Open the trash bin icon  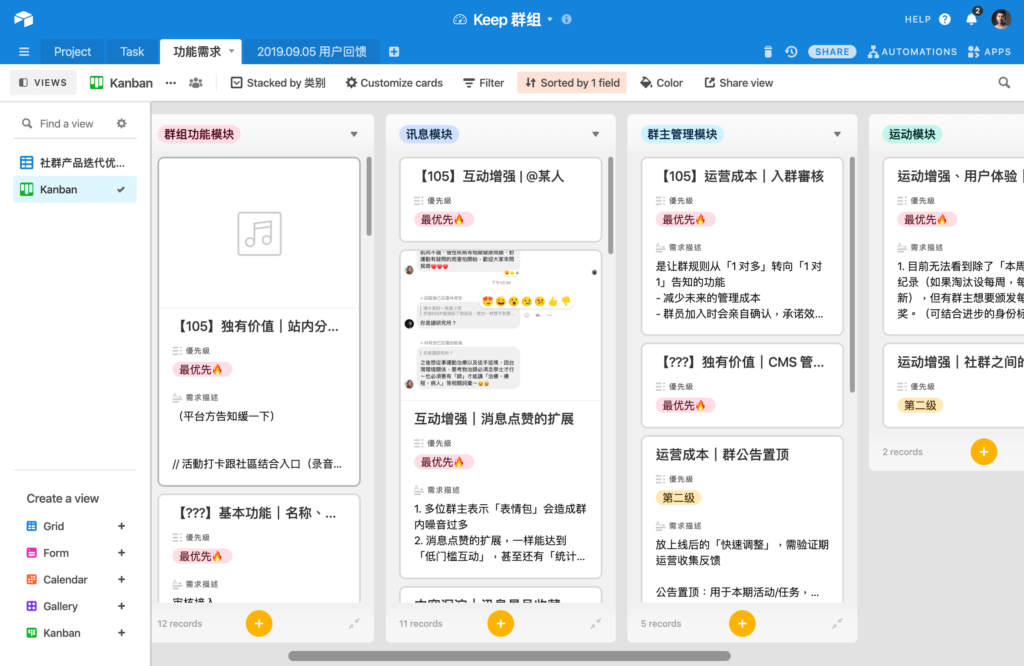[768, 52]
